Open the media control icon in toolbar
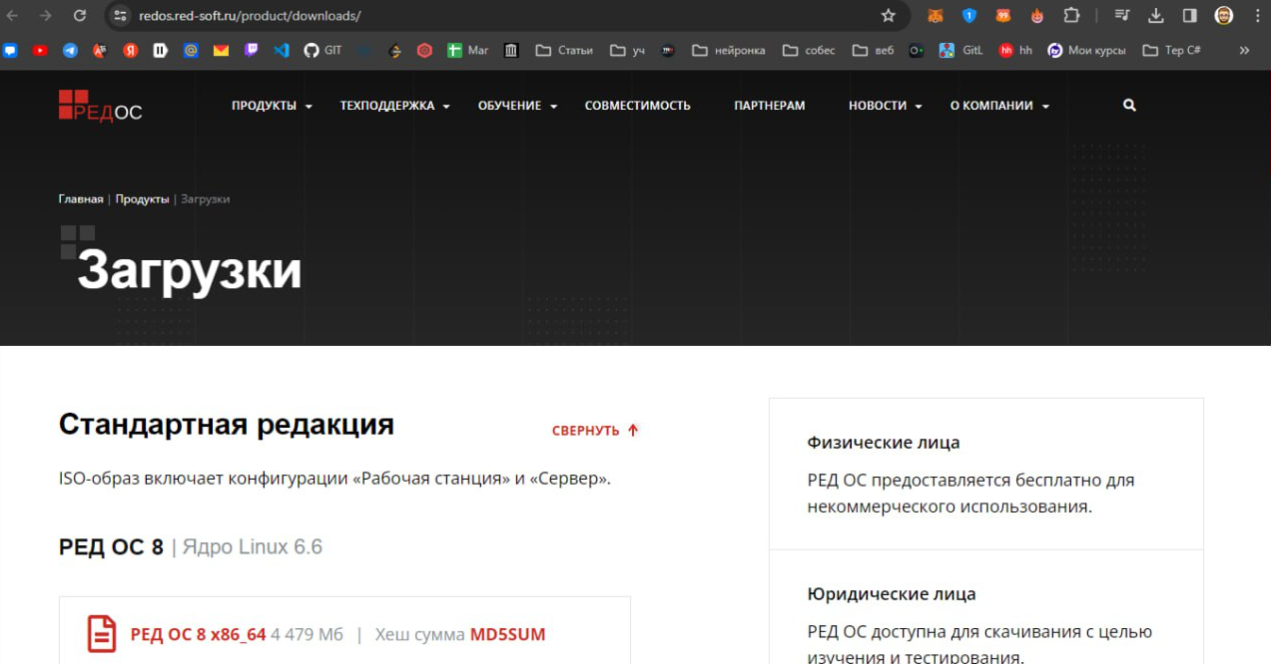The height and width of the screenshot is (664, 1271). (x=1122, y=16)
